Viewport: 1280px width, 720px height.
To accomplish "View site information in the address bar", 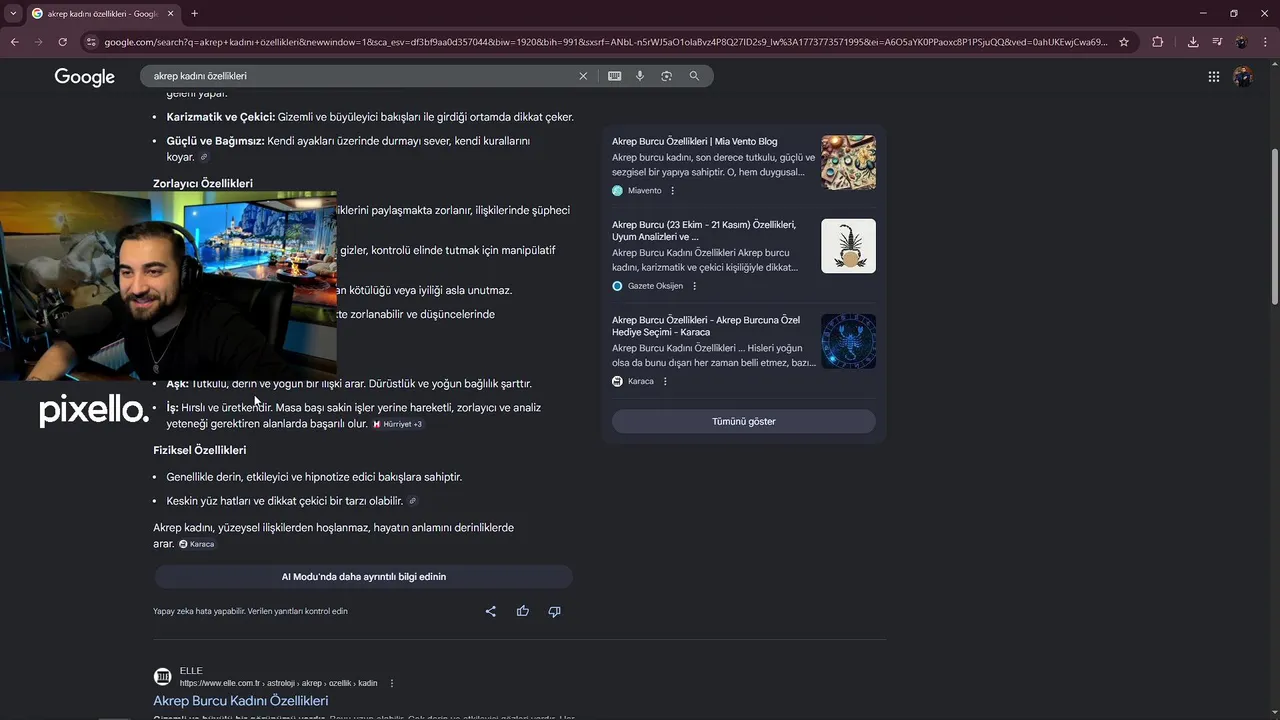I will 91,42.
